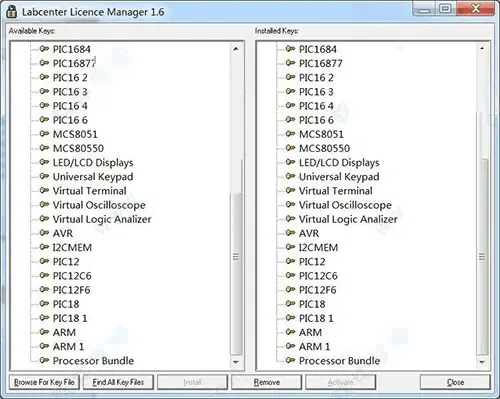Close the dialog with Close button
This screenshot has height=399, width=500.
tap(455, 382)
